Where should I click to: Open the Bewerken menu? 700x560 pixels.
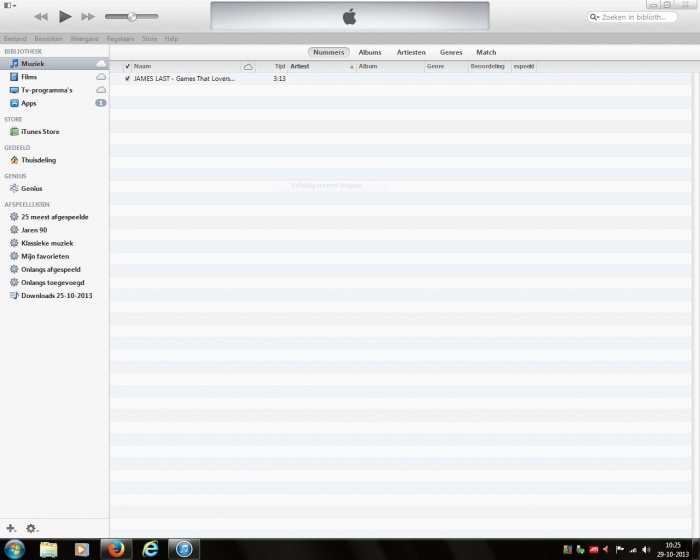tap(48, 39)
